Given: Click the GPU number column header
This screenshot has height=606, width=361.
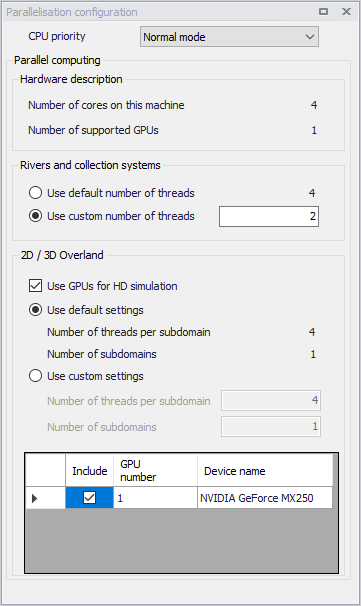Looking at the screenshot, I should point(155,470).
